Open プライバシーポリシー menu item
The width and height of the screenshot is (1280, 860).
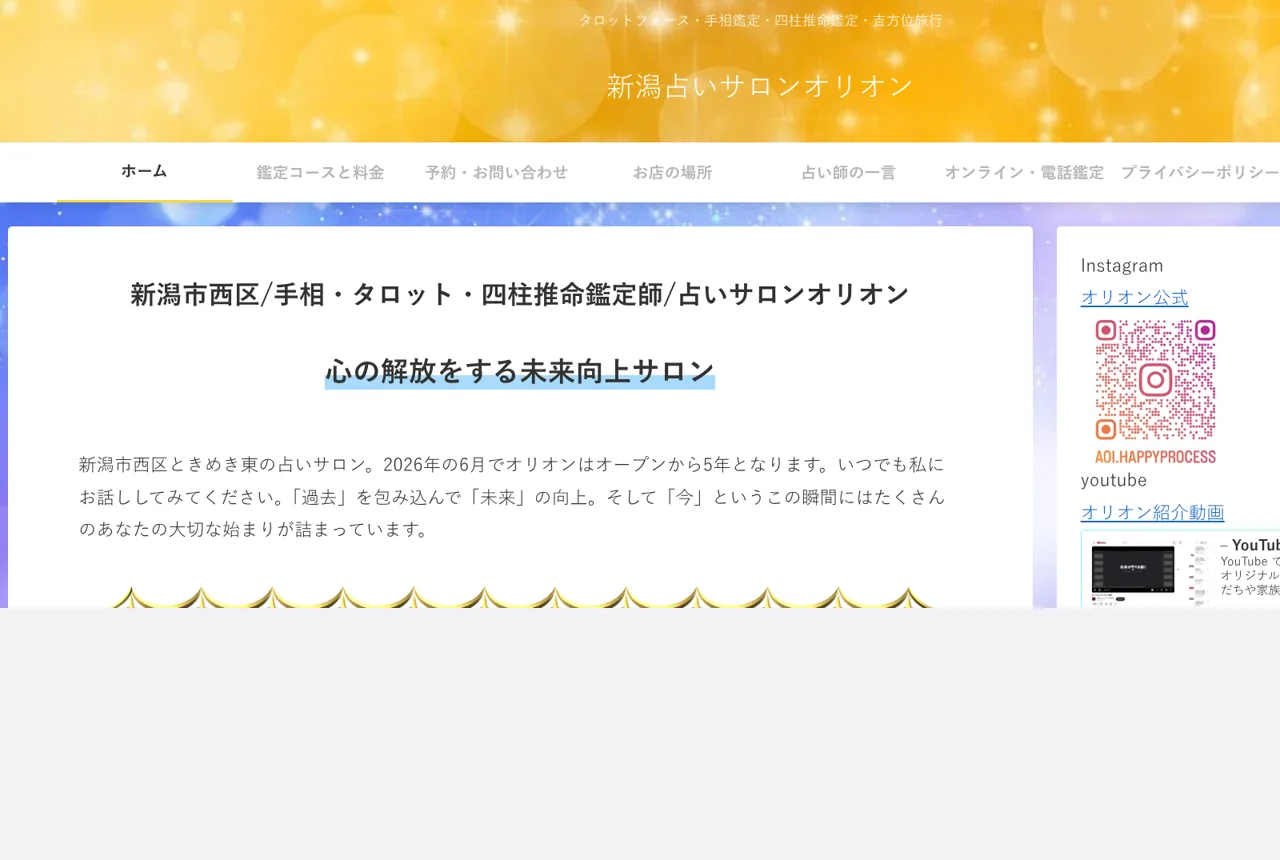click(1198, 172)
